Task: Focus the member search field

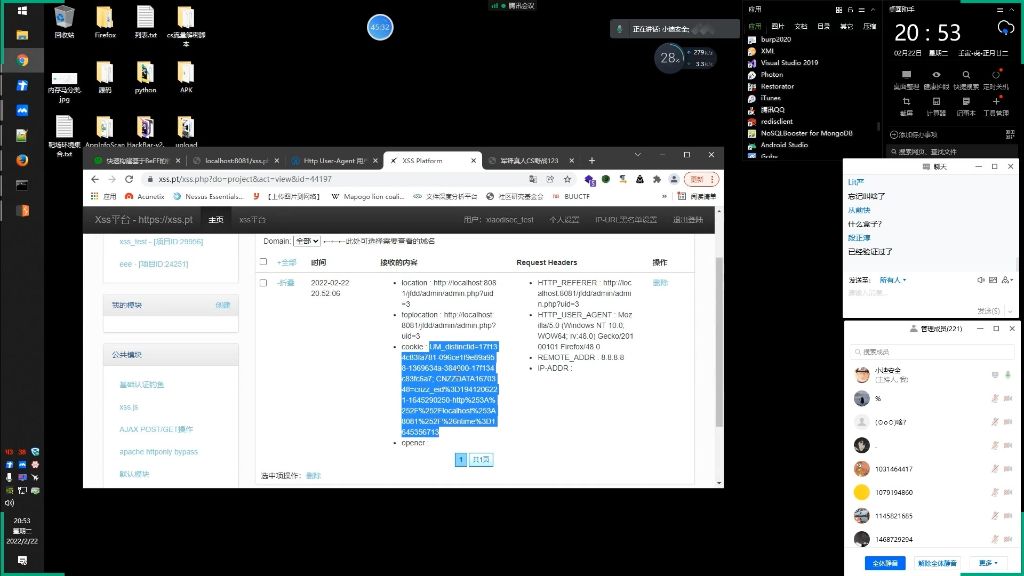Action: click(931, 351)
